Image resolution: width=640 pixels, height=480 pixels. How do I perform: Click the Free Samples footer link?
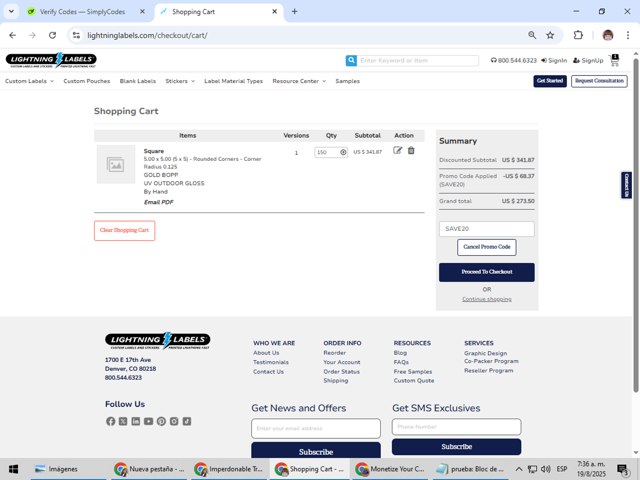[x=413, y=371]
